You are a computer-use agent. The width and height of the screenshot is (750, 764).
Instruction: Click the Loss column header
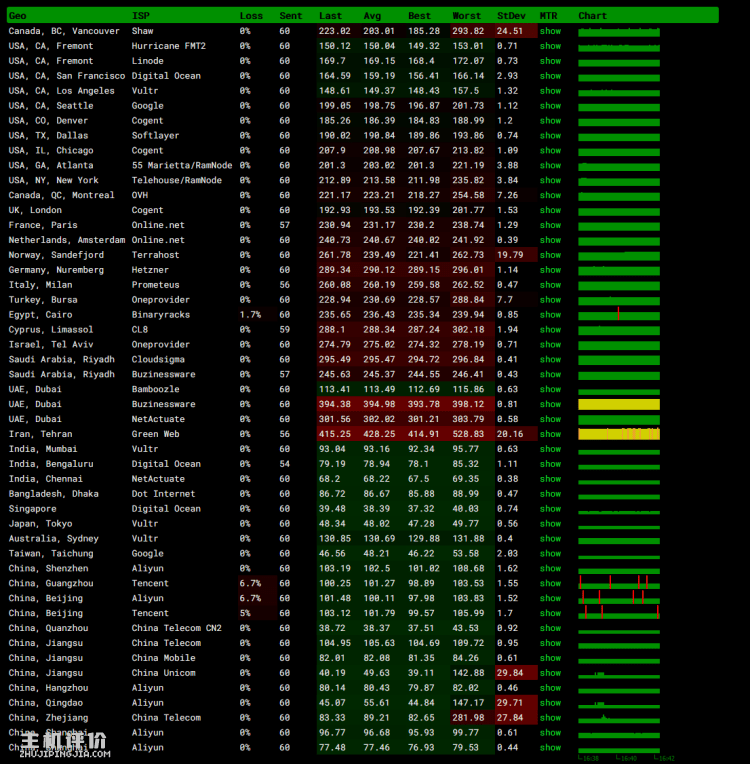click(x=251, y=16)
